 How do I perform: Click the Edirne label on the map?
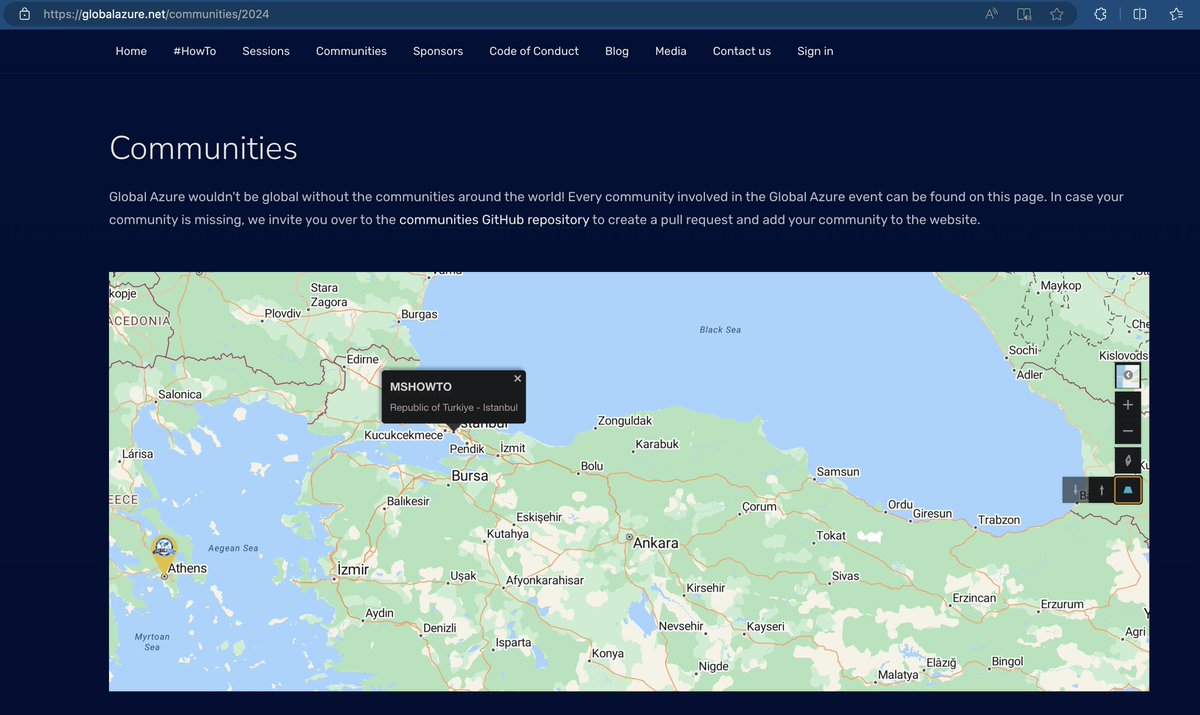(x=363, y=360)
